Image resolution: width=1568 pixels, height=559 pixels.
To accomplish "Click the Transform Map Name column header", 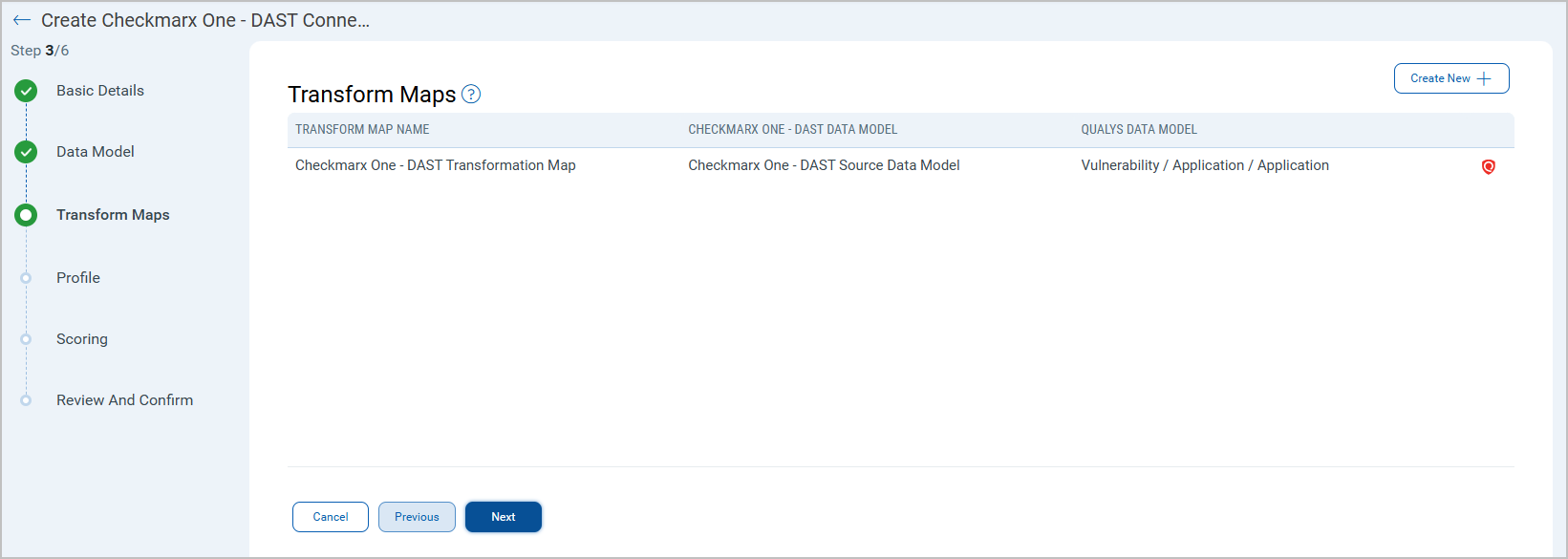I will tap(362, 130).
